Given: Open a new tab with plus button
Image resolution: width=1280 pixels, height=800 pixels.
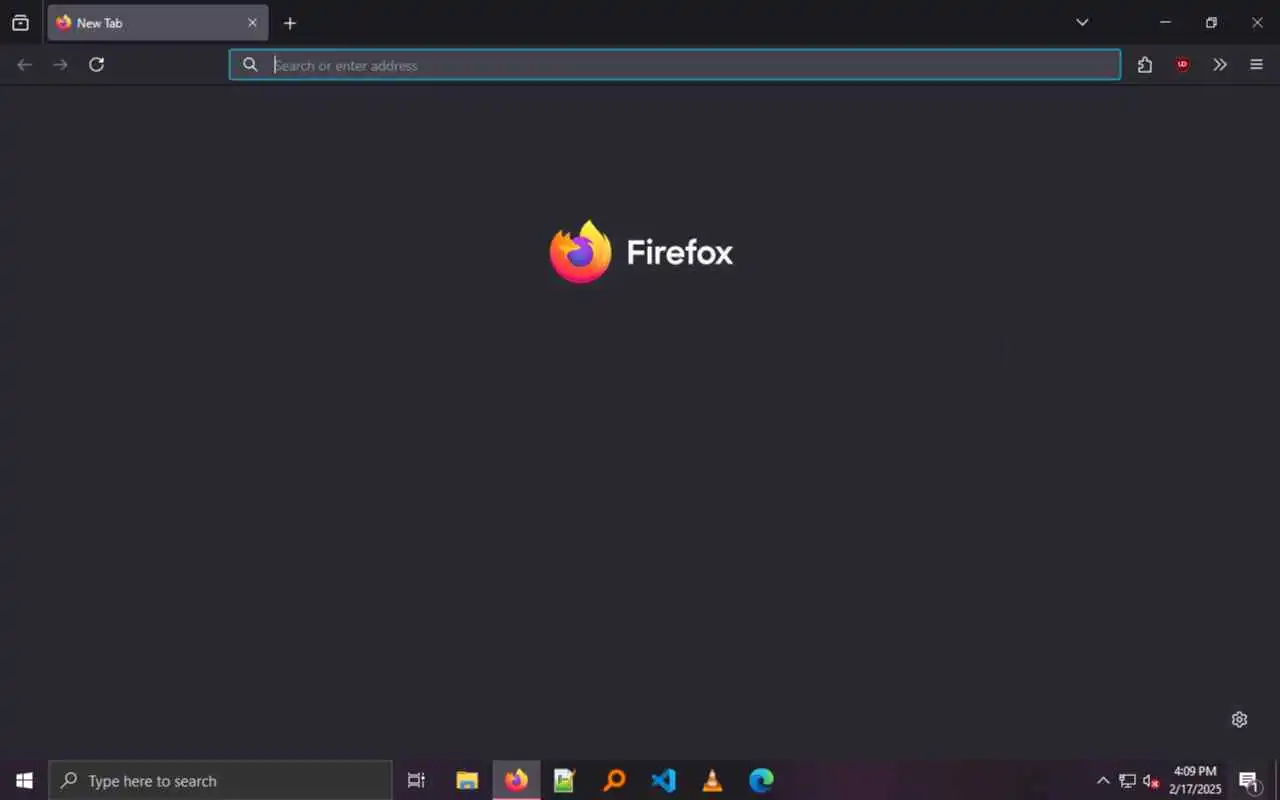Looking at the screenshot, I should [x=290, y=23].
